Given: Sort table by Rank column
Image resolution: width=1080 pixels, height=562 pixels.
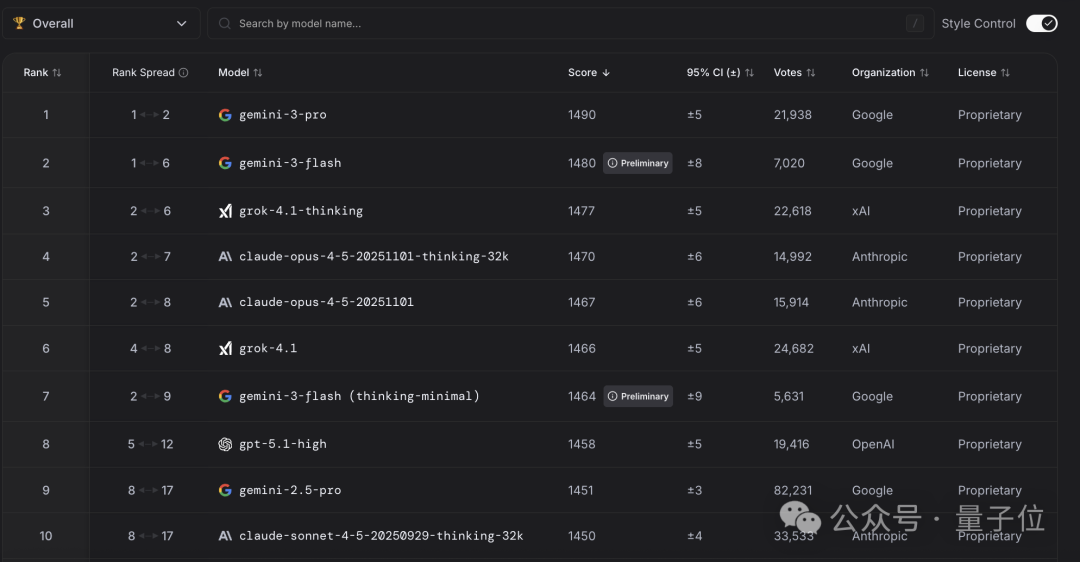Looking at the screenshot, I should click(x=42, y=72).
